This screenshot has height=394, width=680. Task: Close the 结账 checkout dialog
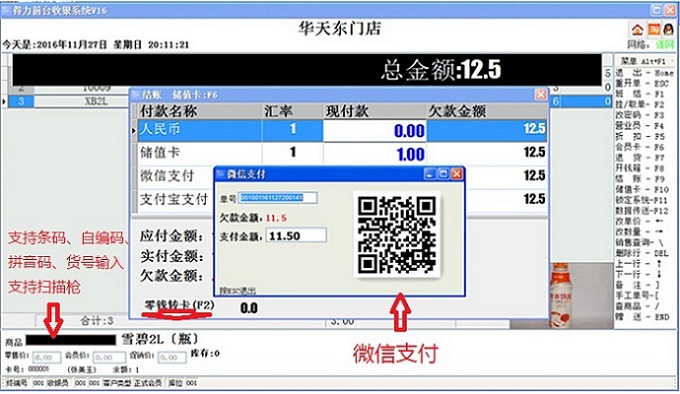coord(541,94)
